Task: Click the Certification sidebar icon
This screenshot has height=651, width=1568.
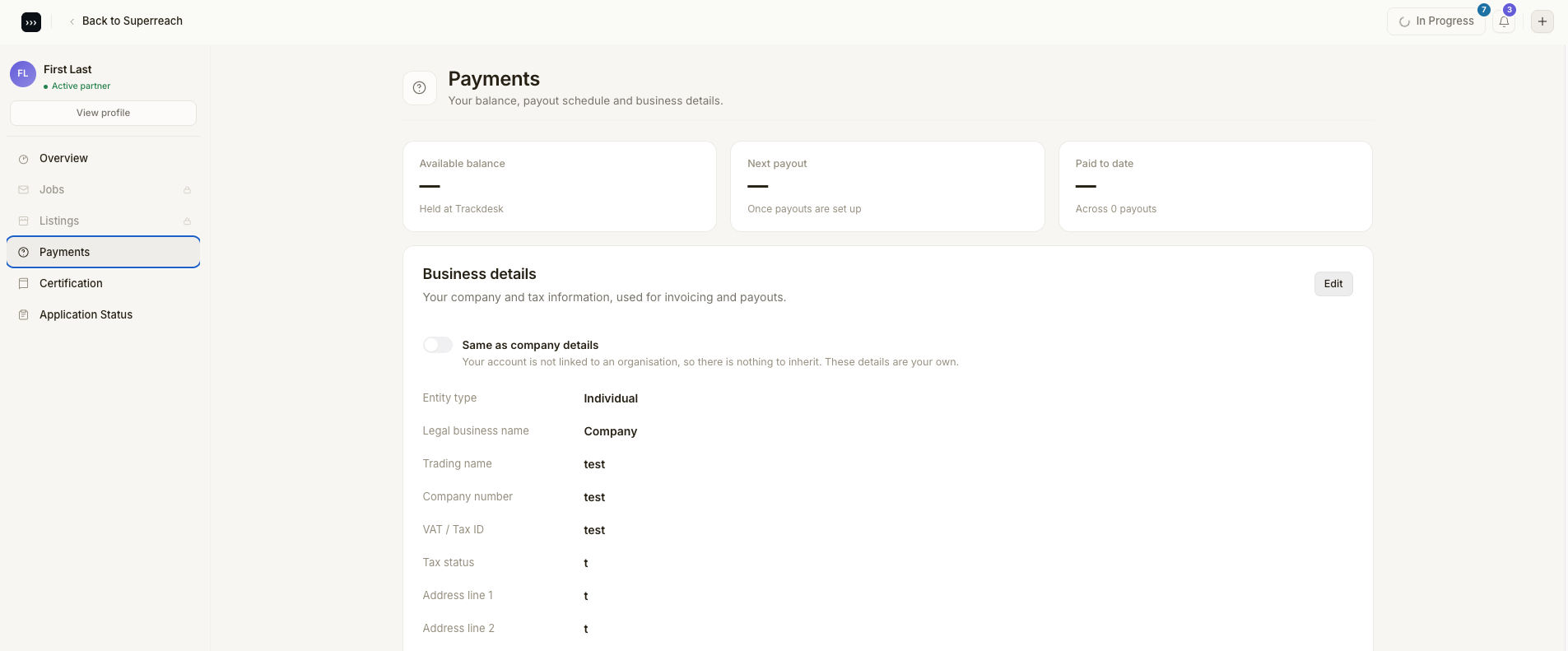Action: coord(24,284)
